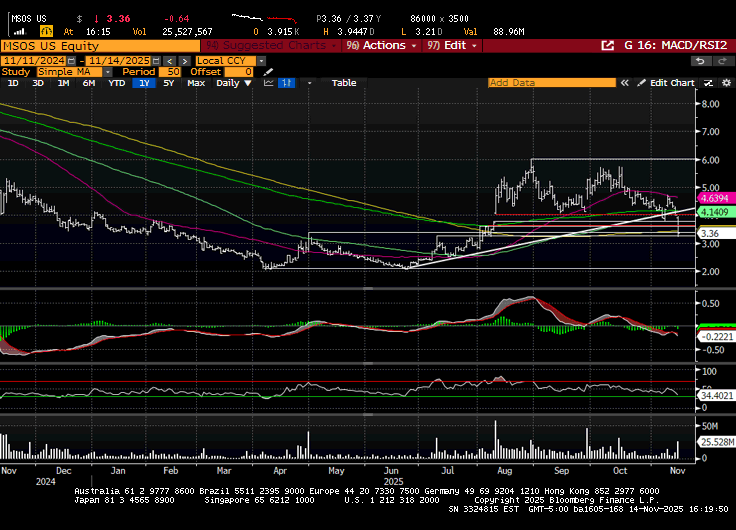This screenshot has width=736, height=530.
Task: Open the 94) Suggested Charts dropdown
Action: click(x=271, y=46)
